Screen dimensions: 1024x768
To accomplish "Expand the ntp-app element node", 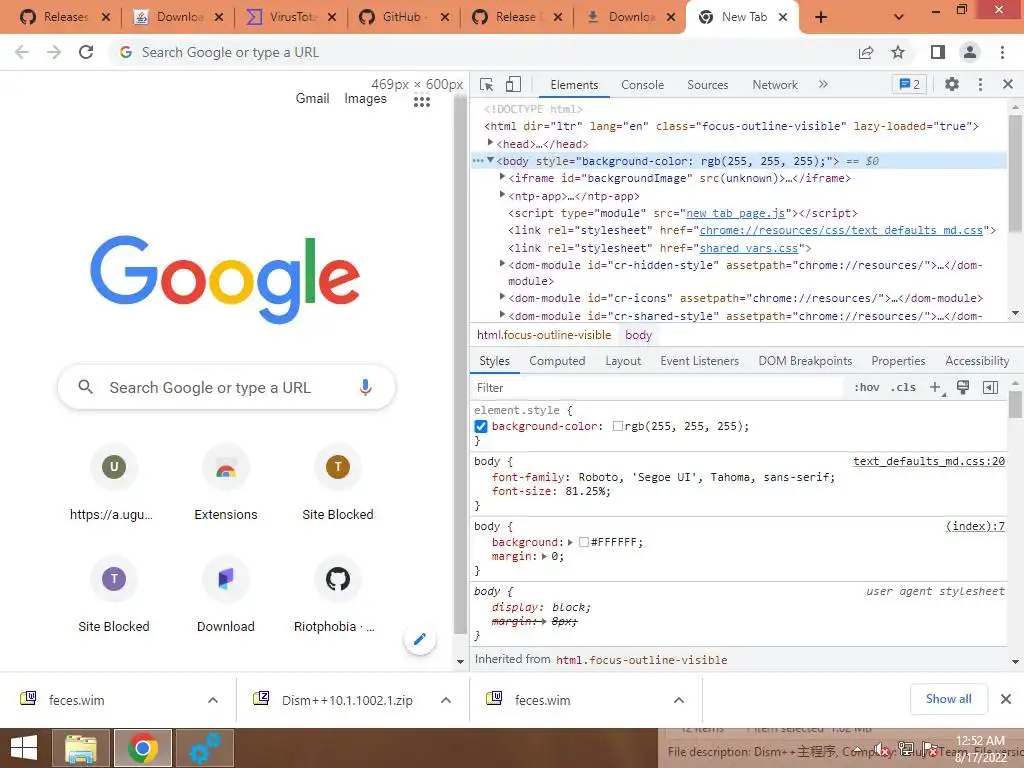I will (502, 195).
